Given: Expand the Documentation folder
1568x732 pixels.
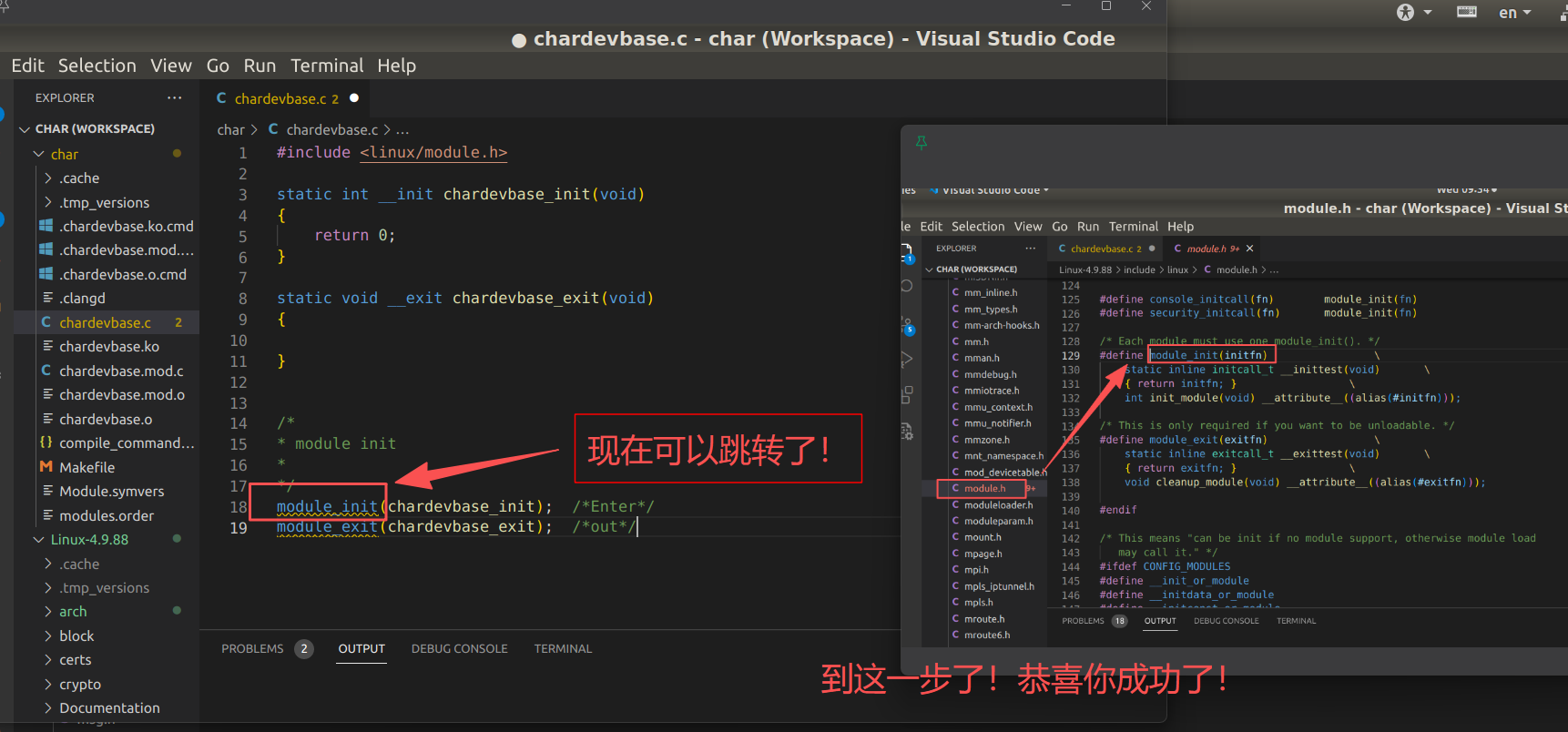Looking at the screenshot, I should click(x=48, y=708).
